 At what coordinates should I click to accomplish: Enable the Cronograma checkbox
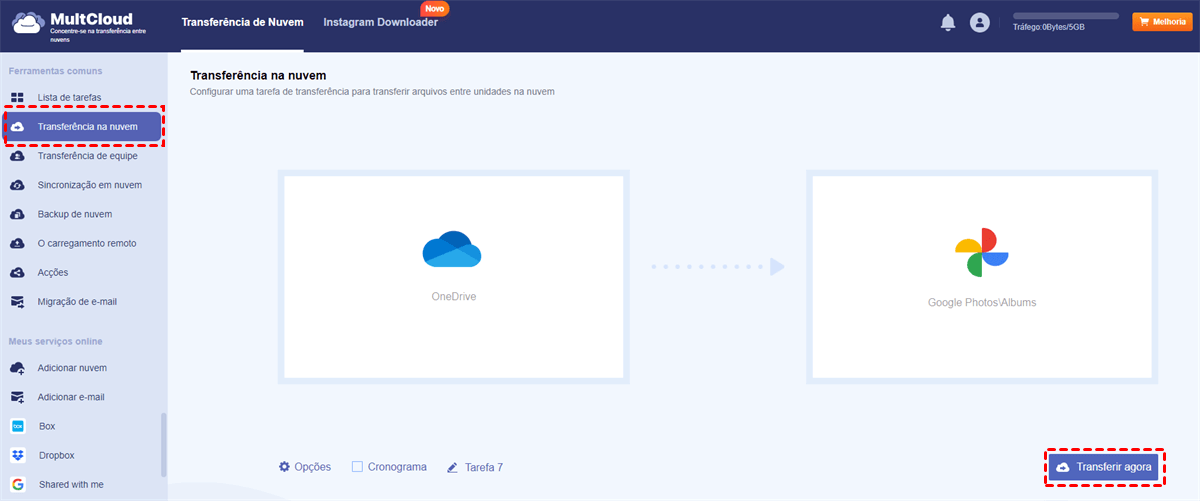pyautogui.click(x=357, y=467)
